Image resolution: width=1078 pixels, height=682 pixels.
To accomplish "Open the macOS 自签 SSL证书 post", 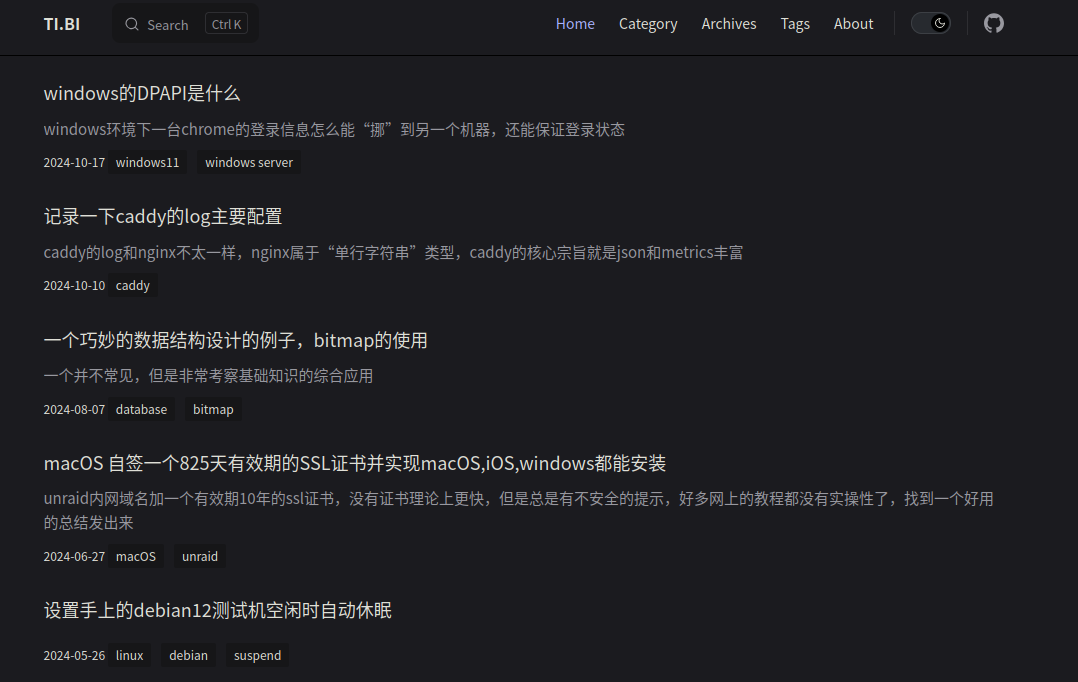I will (355, 463).
